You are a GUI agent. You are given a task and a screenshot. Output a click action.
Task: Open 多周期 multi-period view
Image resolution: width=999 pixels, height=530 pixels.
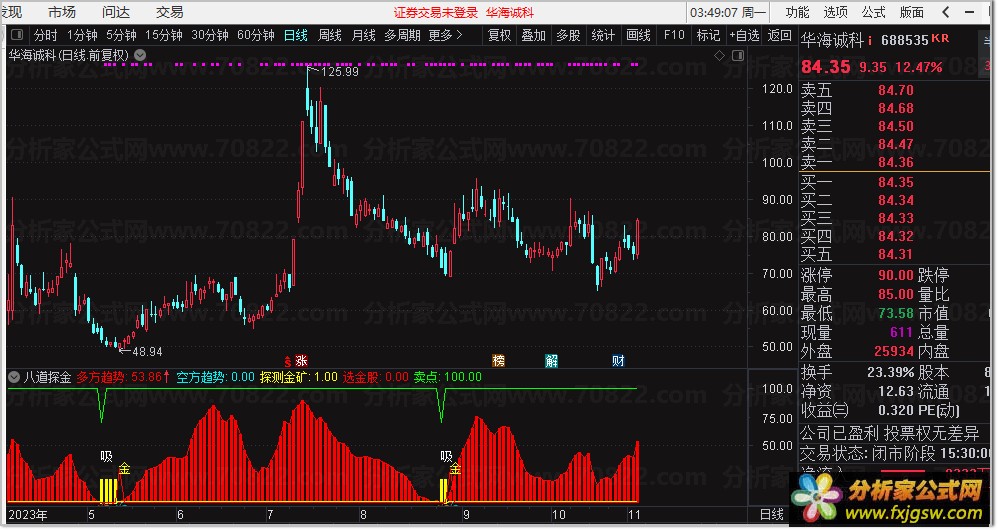click(x=402, y=36)
